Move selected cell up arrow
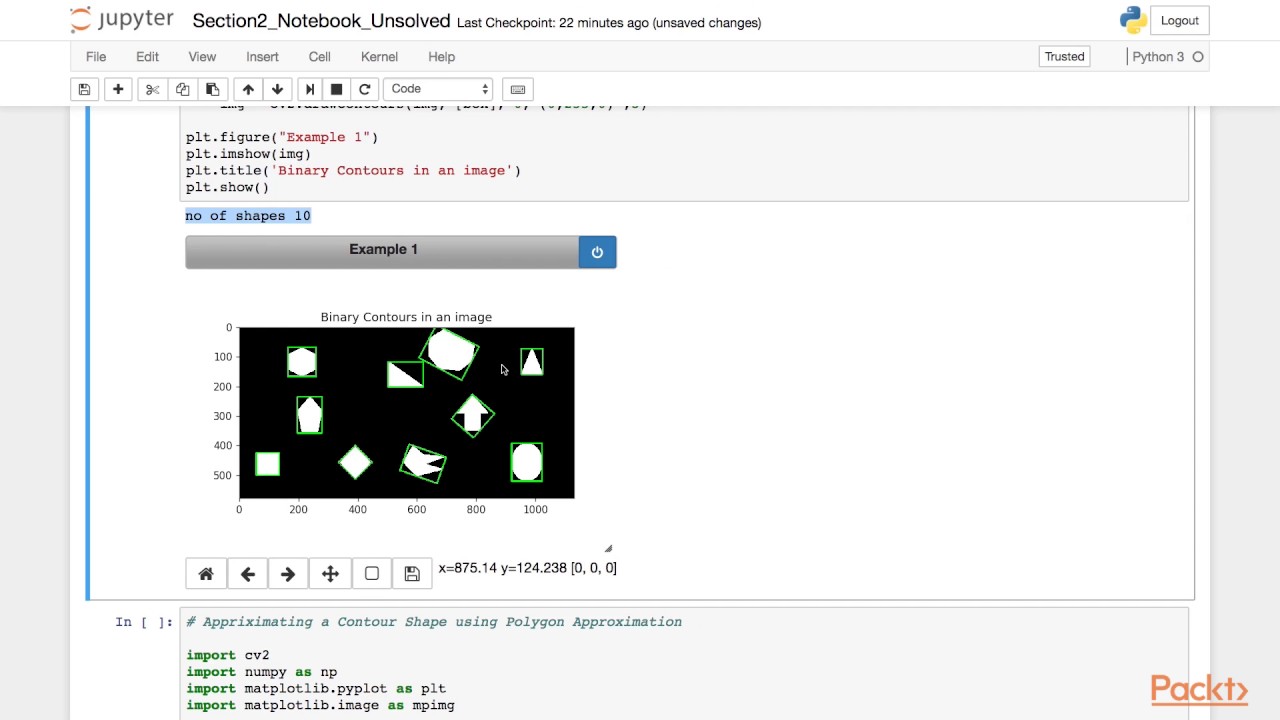The width and height of the screenshot is (1280, 720). tap(248, 89)
